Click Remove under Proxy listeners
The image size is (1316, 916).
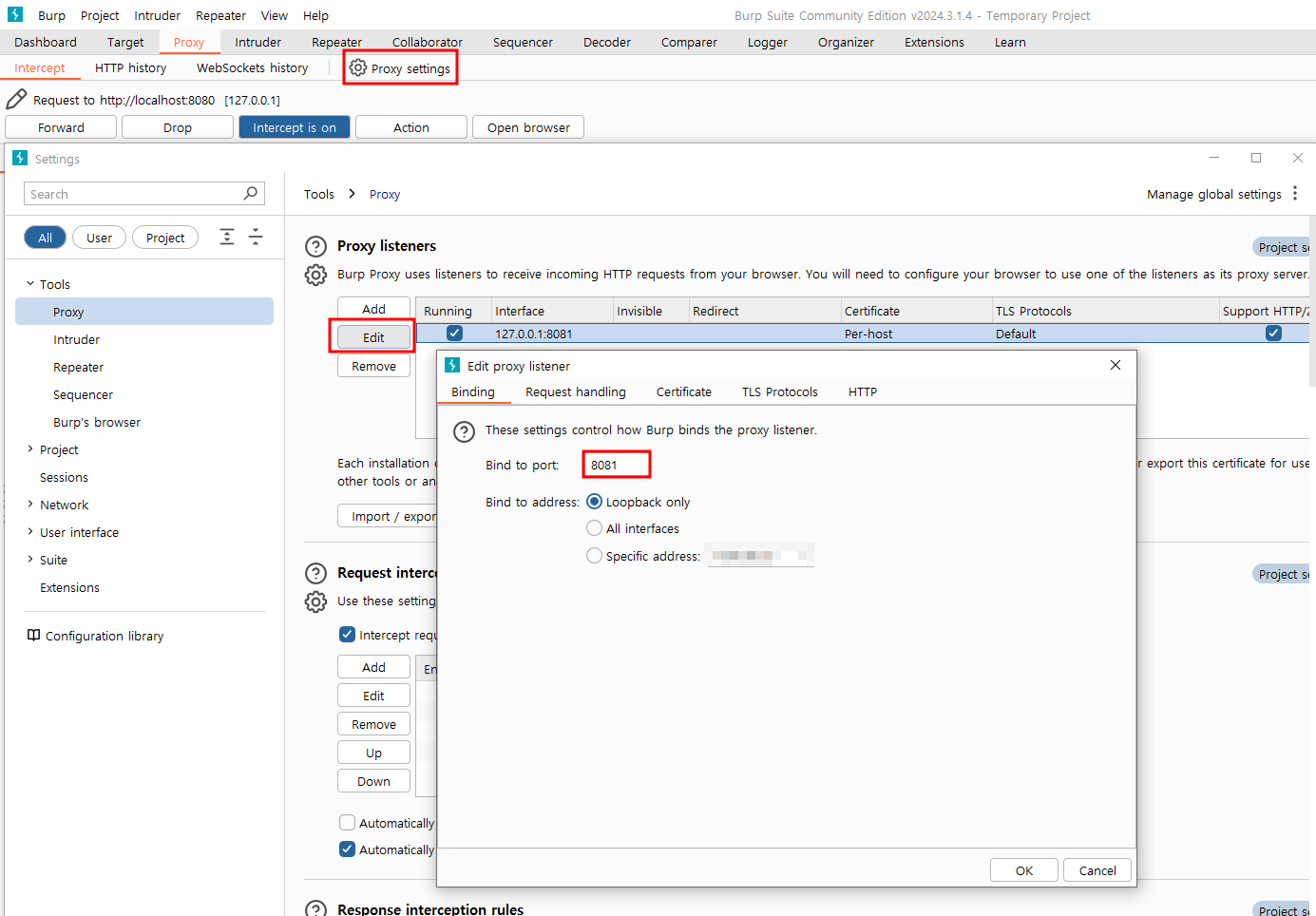[x=373, y=366]
